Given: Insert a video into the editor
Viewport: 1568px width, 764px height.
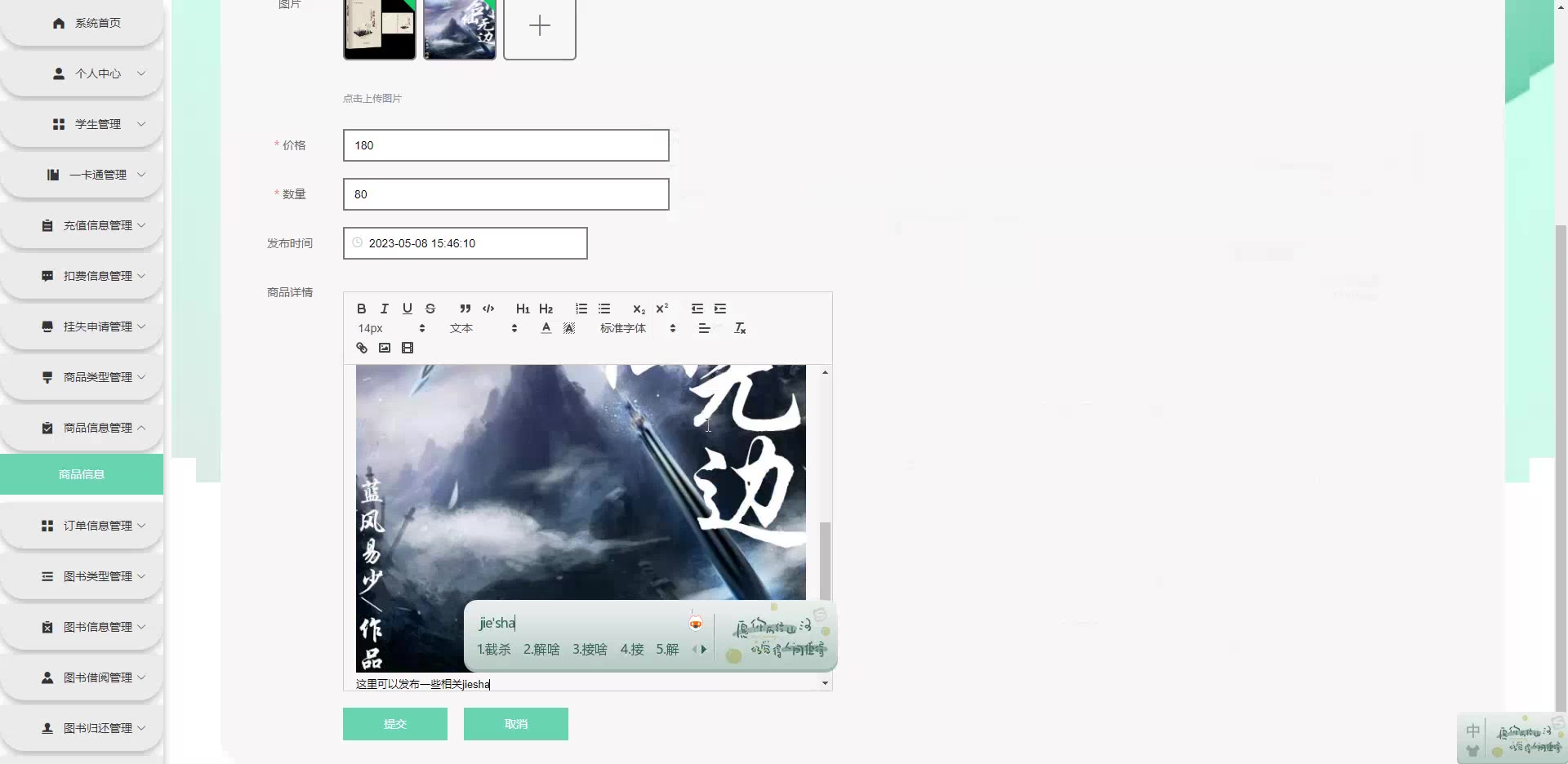Looking at the screenshot, I should point(408,348).
